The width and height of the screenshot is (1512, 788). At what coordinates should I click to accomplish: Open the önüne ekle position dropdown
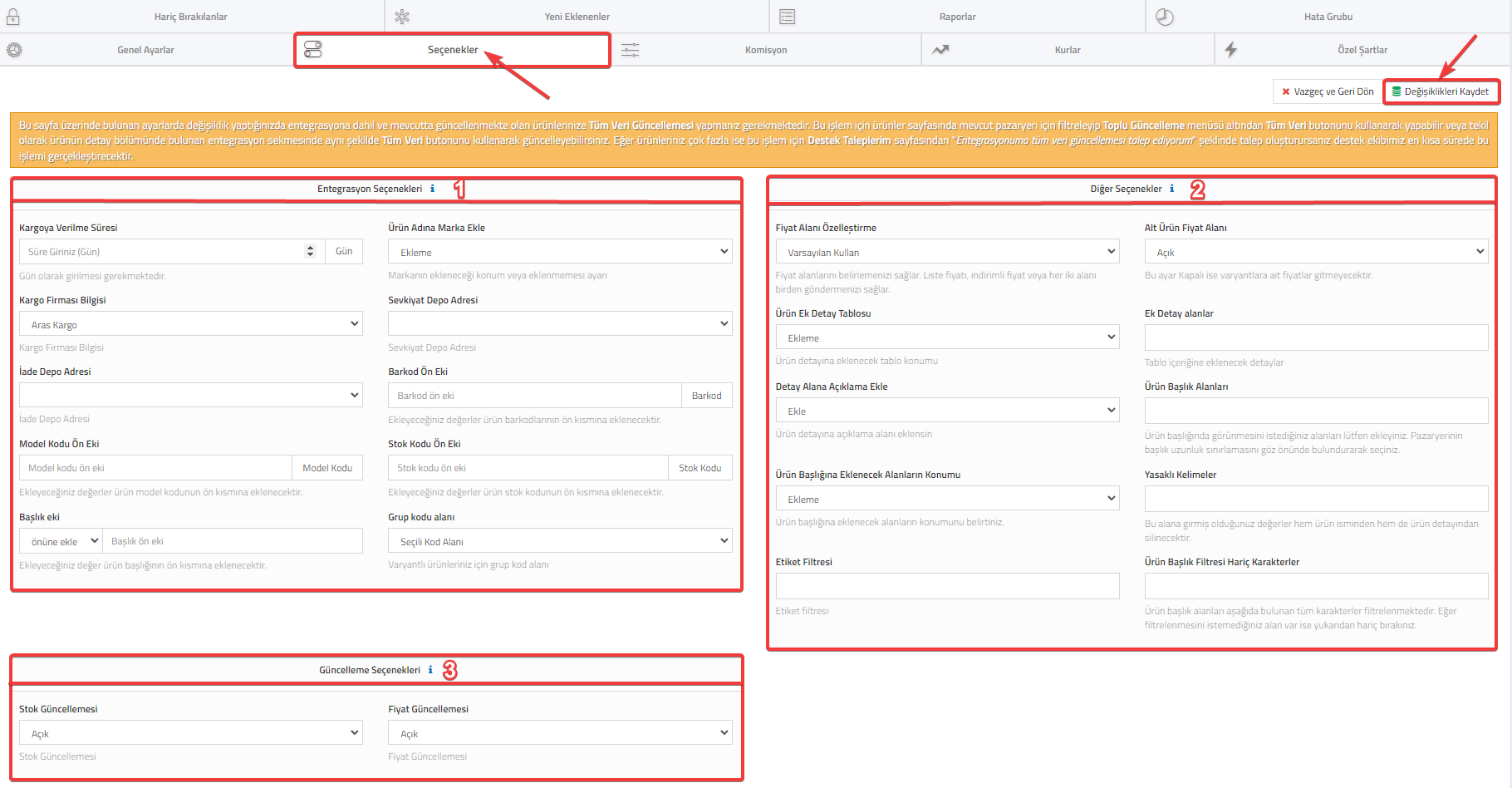61,540
